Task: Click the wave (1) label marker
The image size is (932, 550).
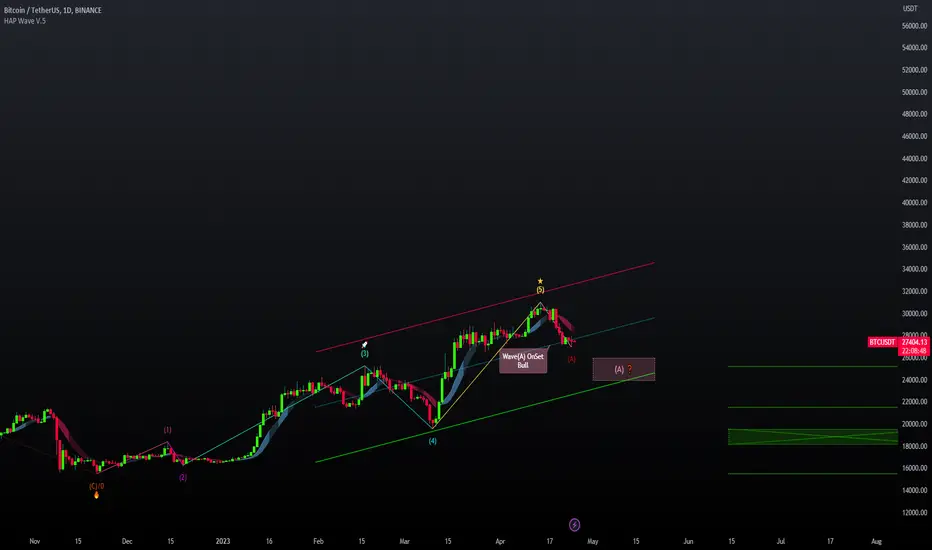Action: (x=168, y=430)
